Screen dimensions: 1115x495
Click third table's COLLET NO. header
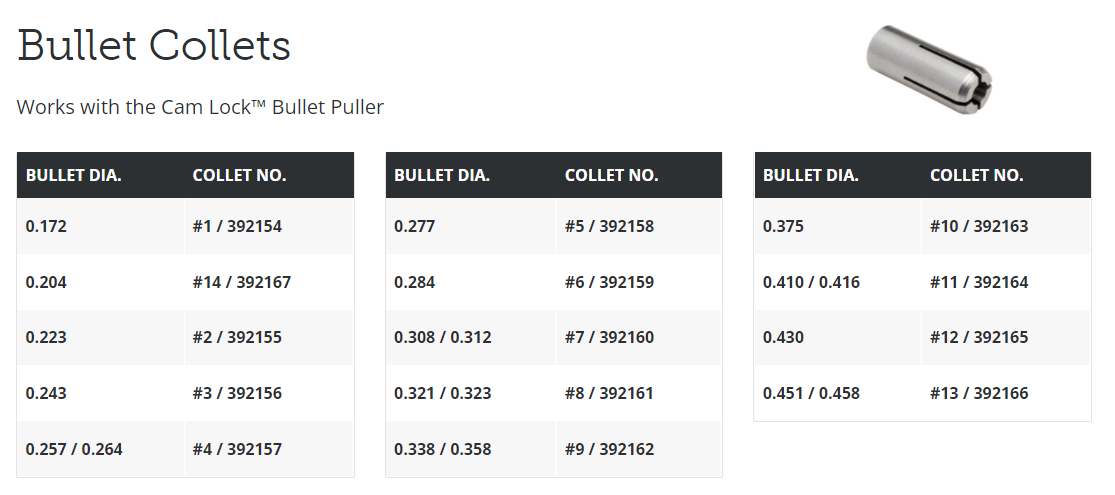[976, 176]
